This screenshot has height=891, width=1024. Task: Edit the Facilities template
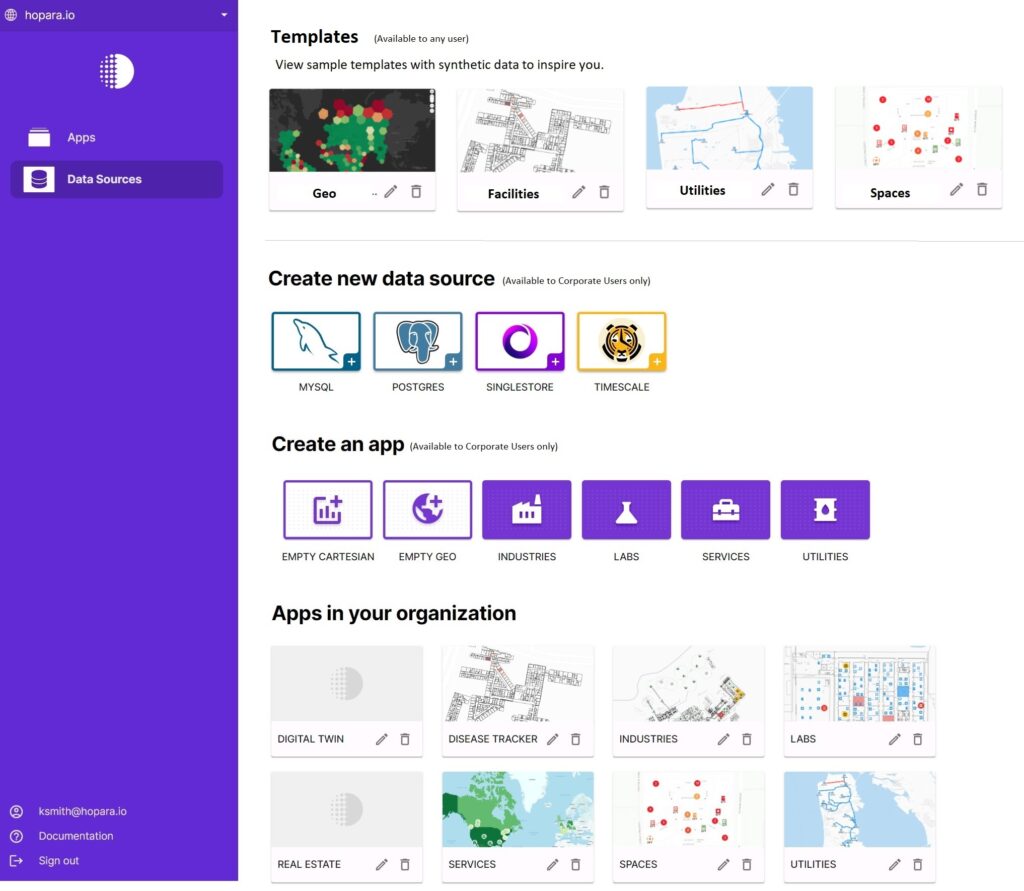coord(579,192)
